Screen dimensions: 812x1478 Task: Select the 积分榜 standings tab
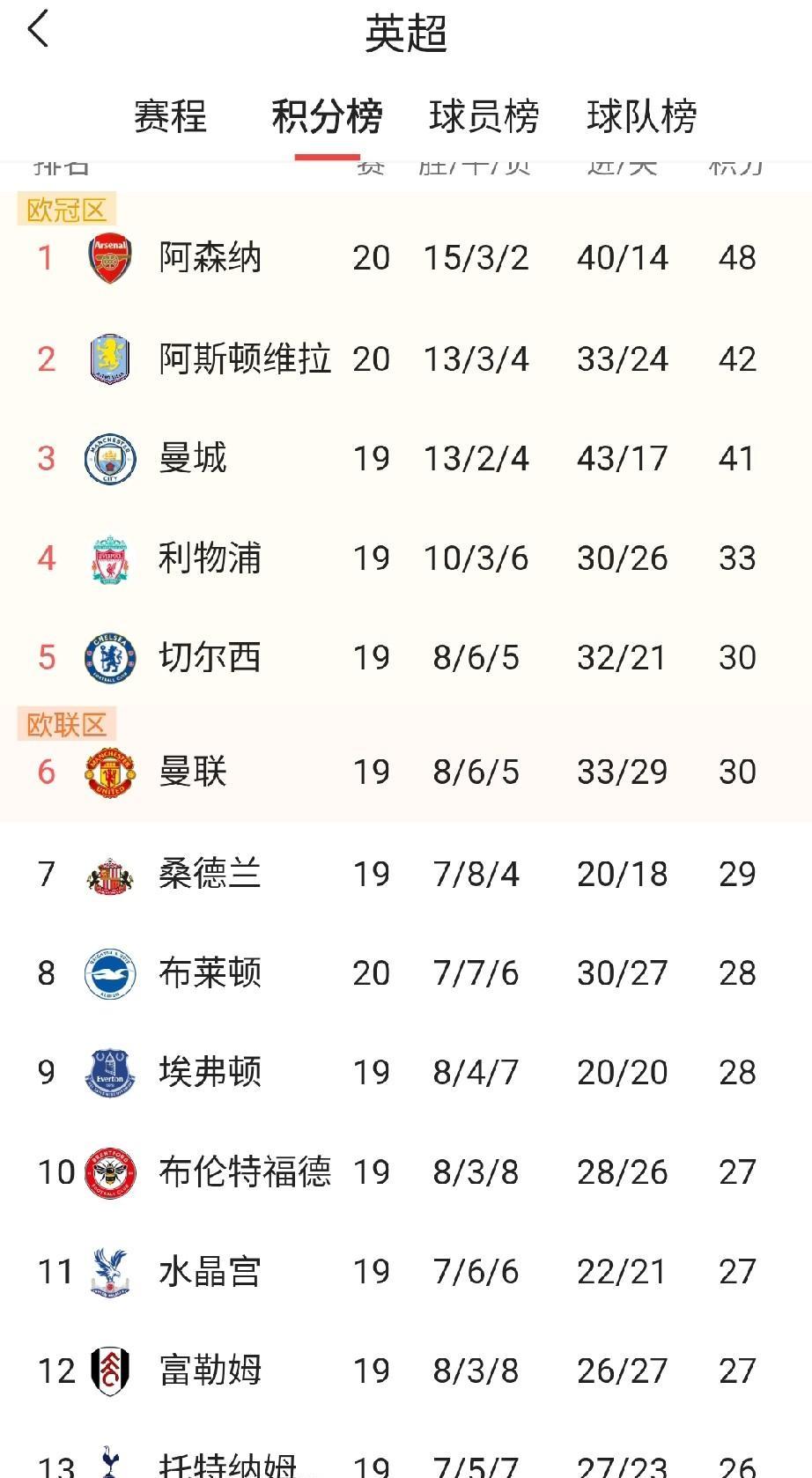[327, 117]
